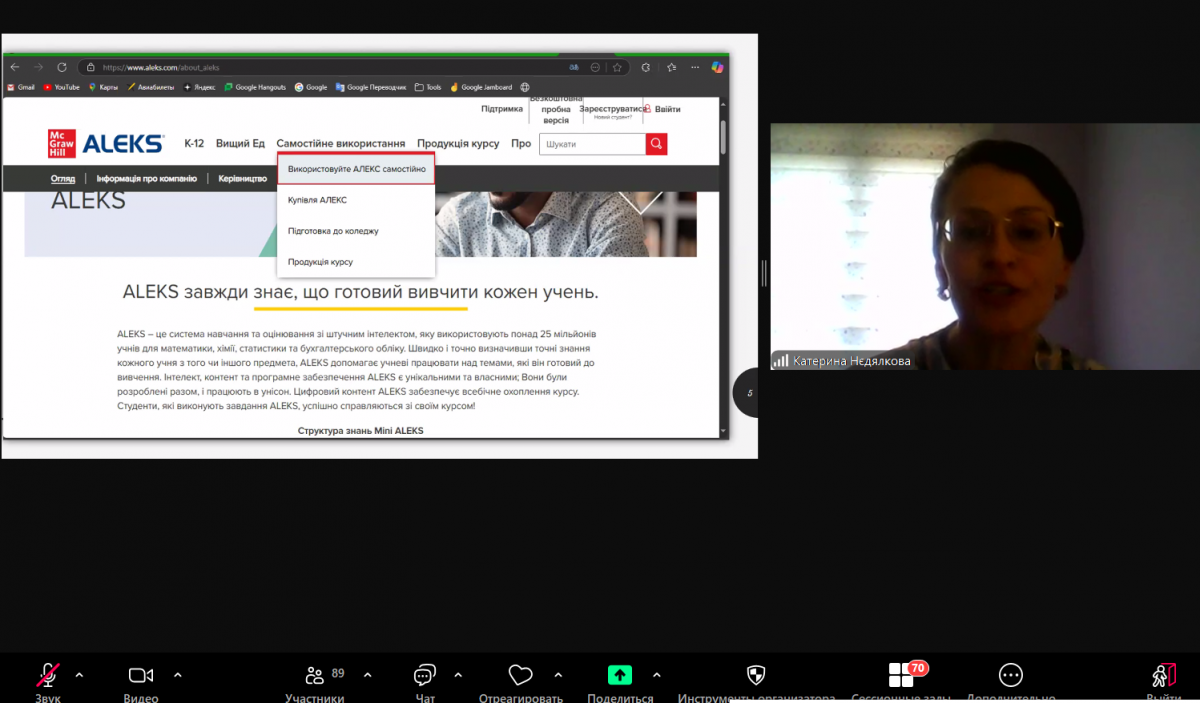Reload the ALEKS page

tap(62, 67)
